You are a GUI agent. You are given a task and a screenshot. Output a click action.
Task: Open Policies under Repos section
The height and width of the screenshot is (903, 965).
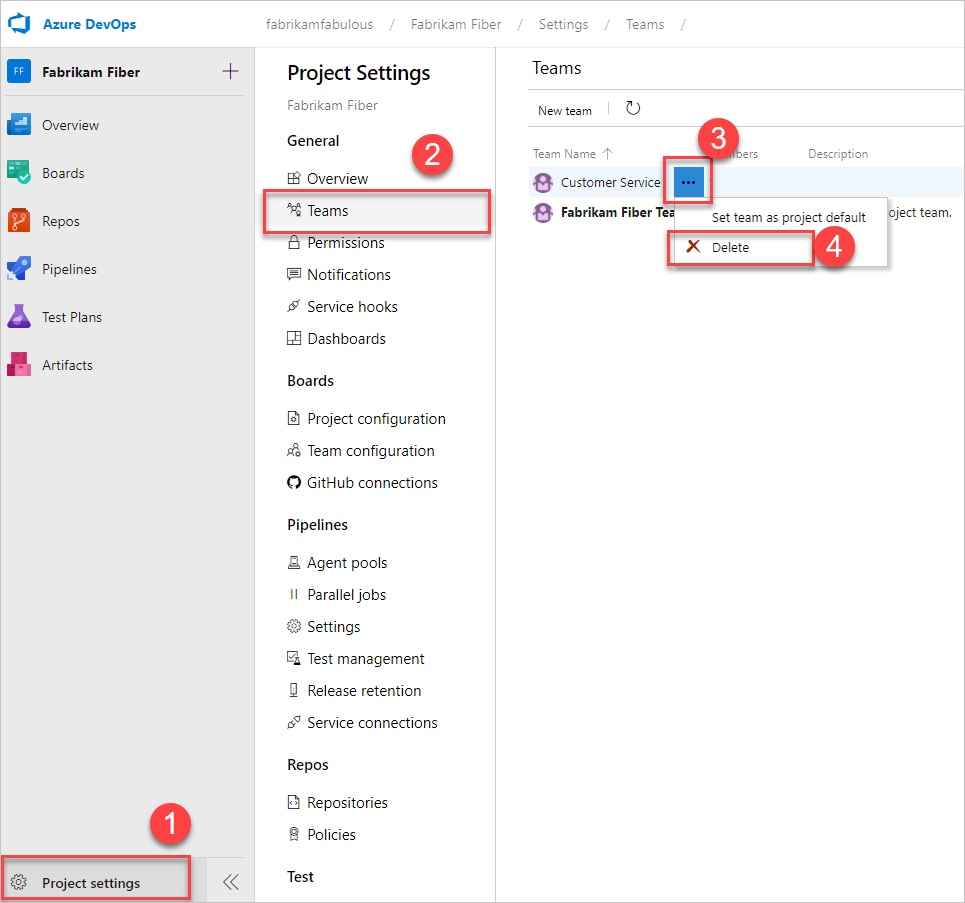point(331,835)
